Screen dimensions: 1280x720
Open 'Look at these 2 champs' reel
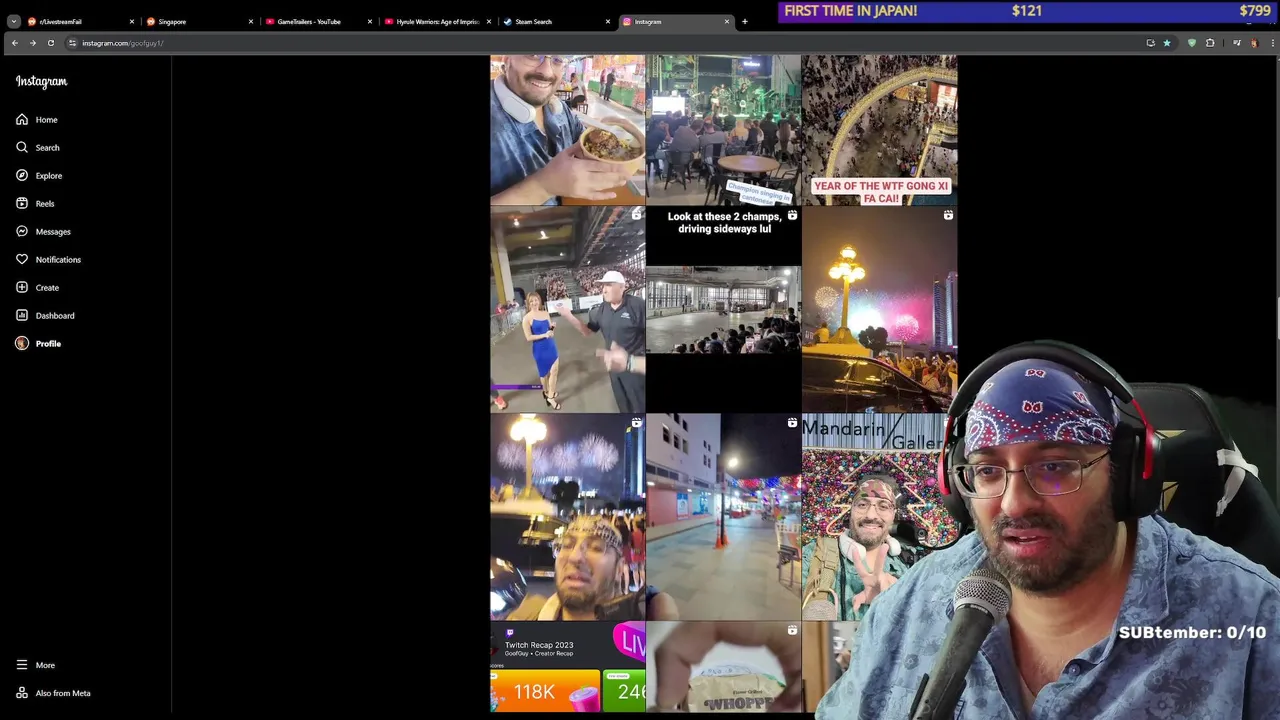pos(723,309)
